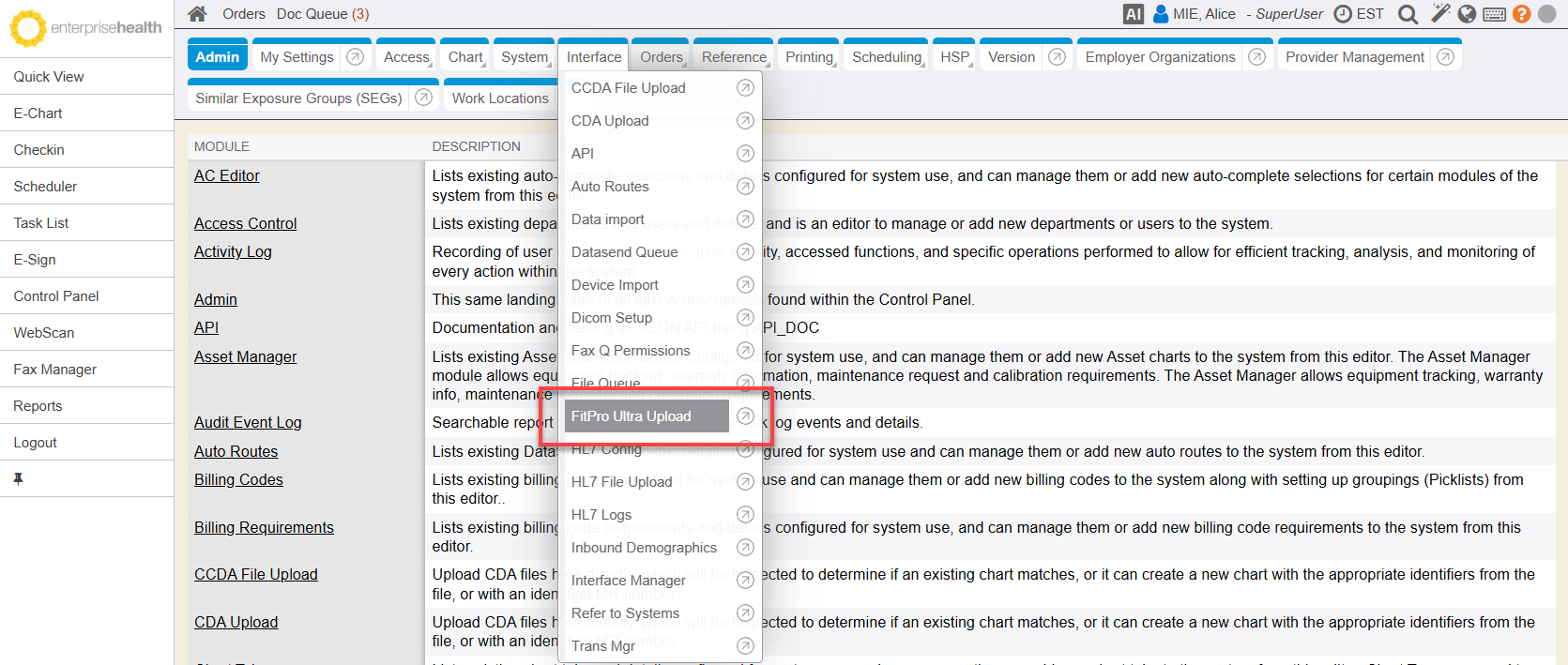This screenshot has width=1568, height=665.
Task: Expand the System dropdown menu
Action: 525,57
